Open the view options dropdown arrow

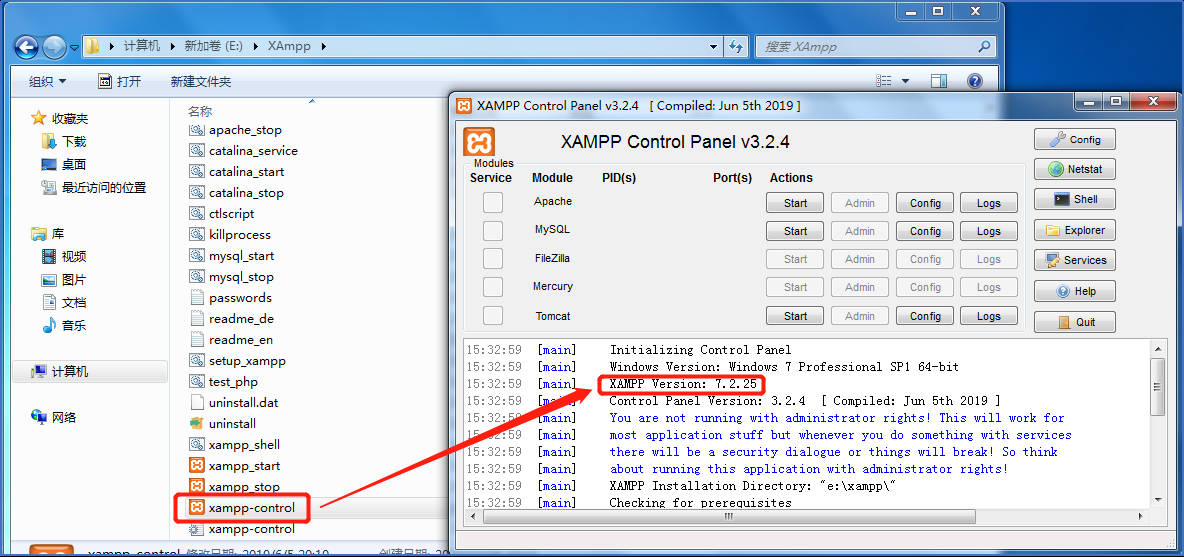tap(905, 81)
